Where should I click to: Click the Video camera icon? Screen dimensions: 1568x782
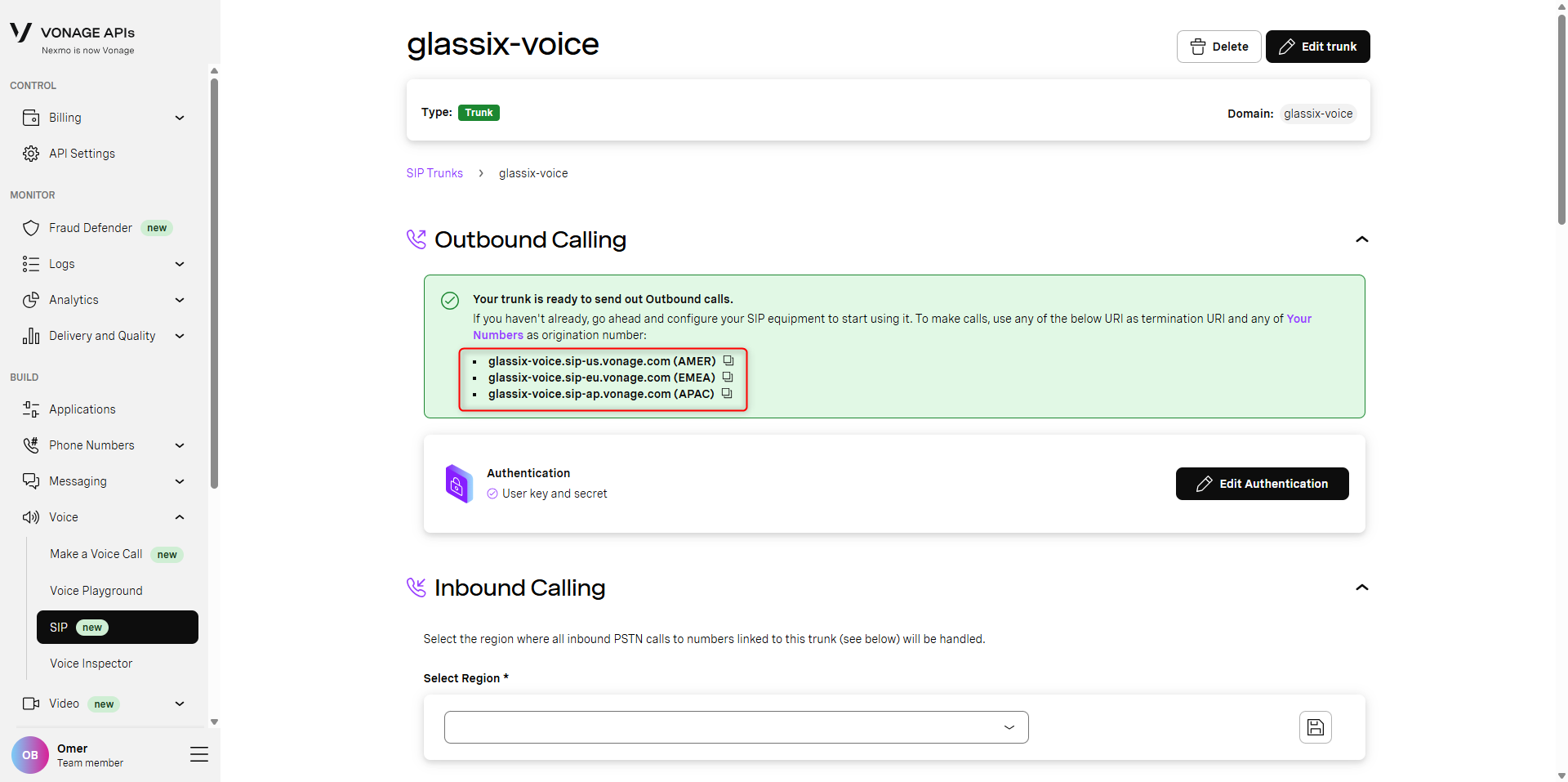[x=31, y=704]
